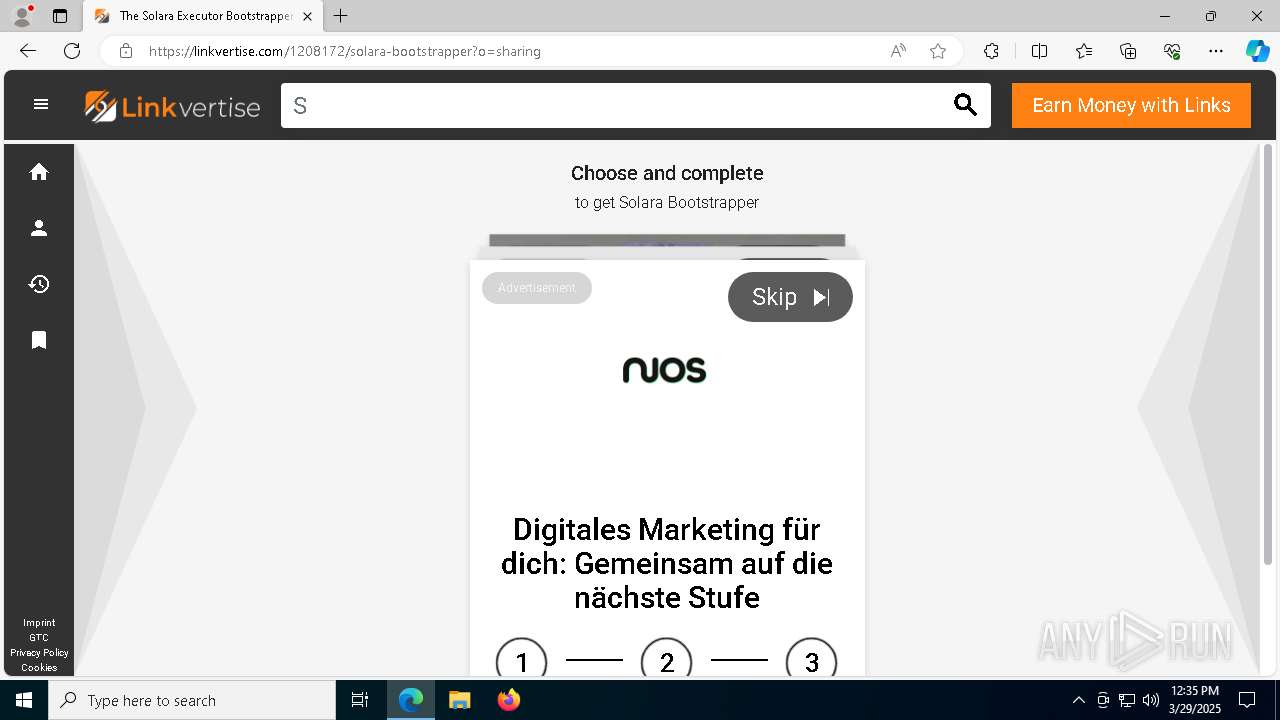Open the Edge profile icon
Image resolution: width=1280 pixels, height=720 pixels.
tap(22, 16)
